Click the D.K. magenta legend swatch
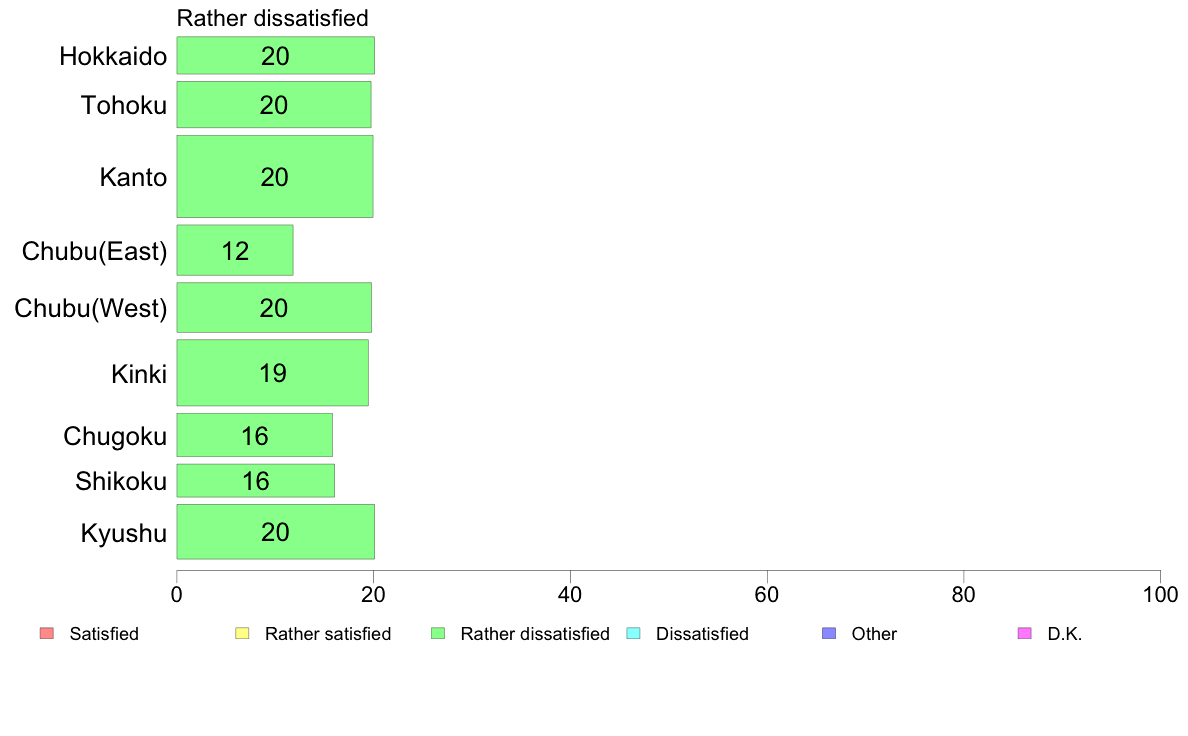Screen dimensions: 1188x736 point(1024,633)
